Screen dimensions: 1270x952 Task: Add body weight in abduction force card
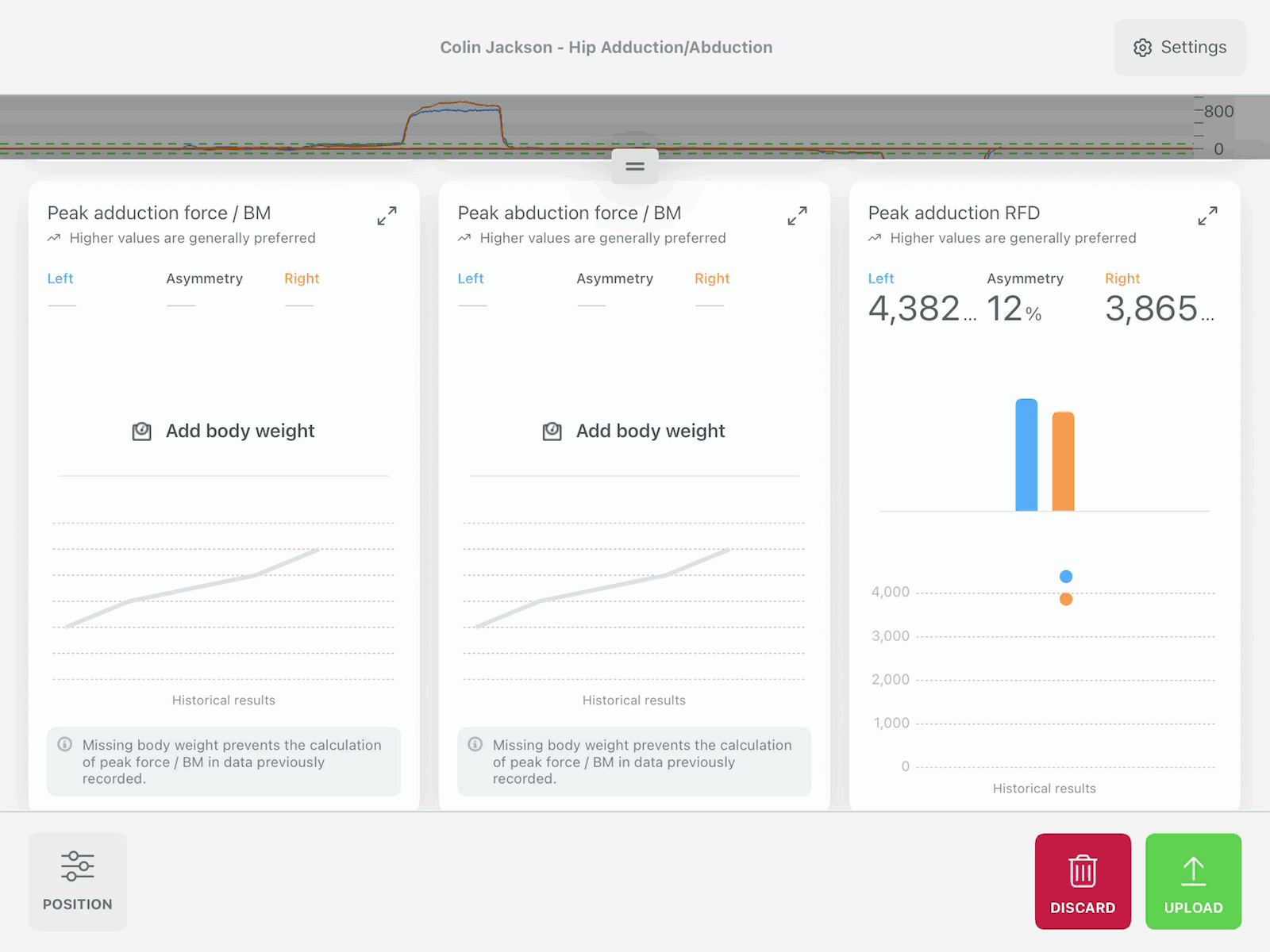634,431
